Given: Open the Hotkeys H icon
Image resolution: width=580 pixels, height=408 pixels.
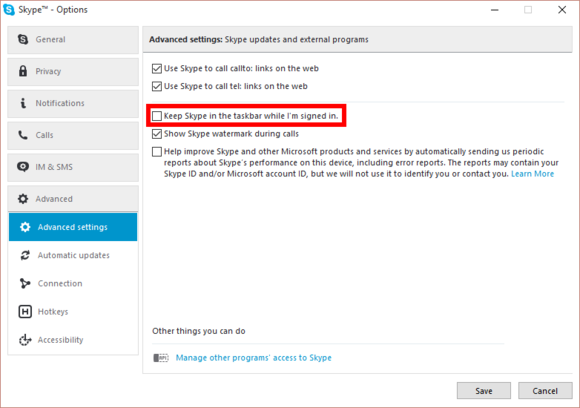Looking at the screenshot, I should click(x=25, y=311).
